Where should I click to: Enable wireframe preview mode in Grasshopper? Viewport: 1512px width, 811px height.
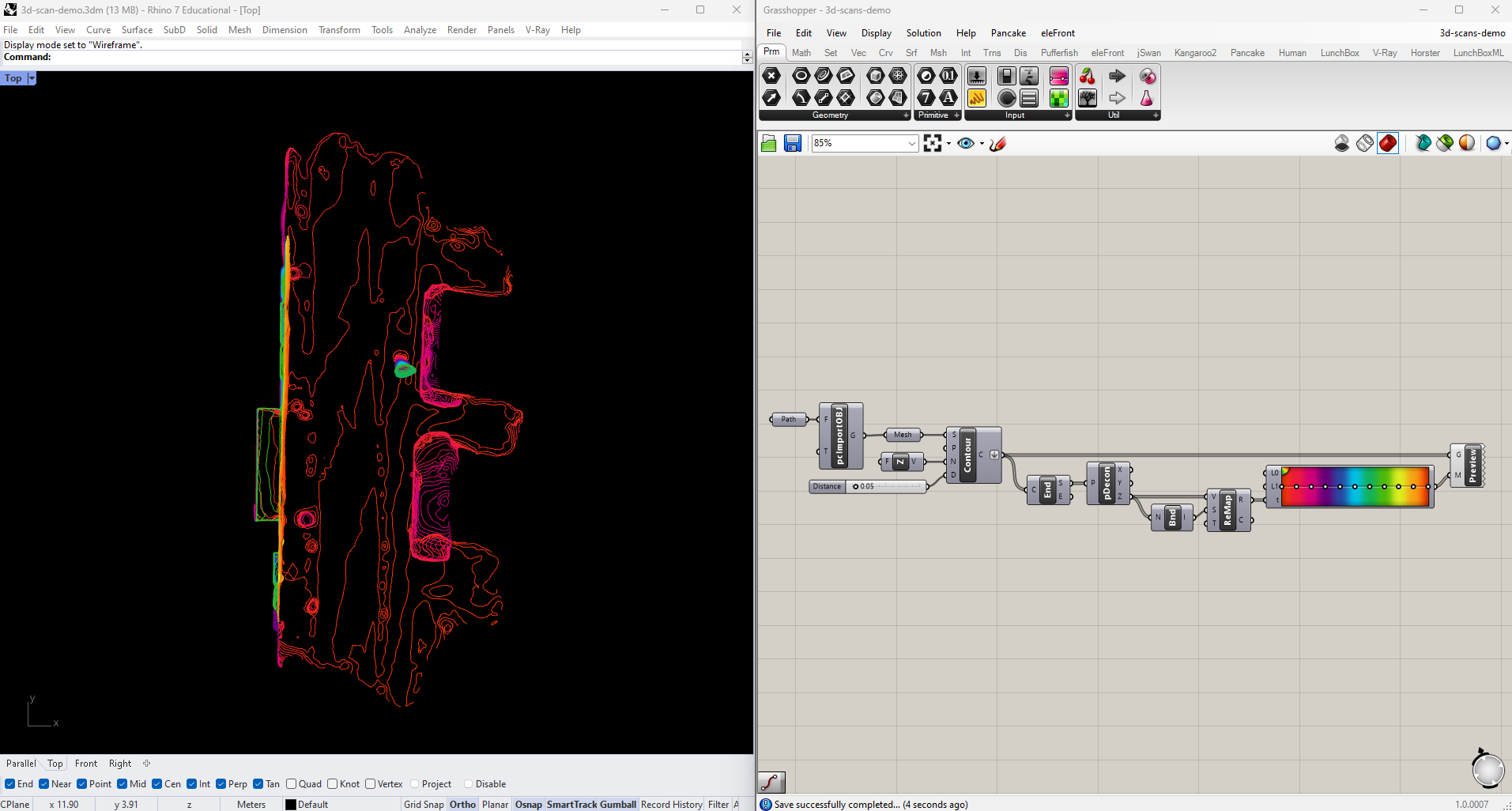click(1365, 143)
